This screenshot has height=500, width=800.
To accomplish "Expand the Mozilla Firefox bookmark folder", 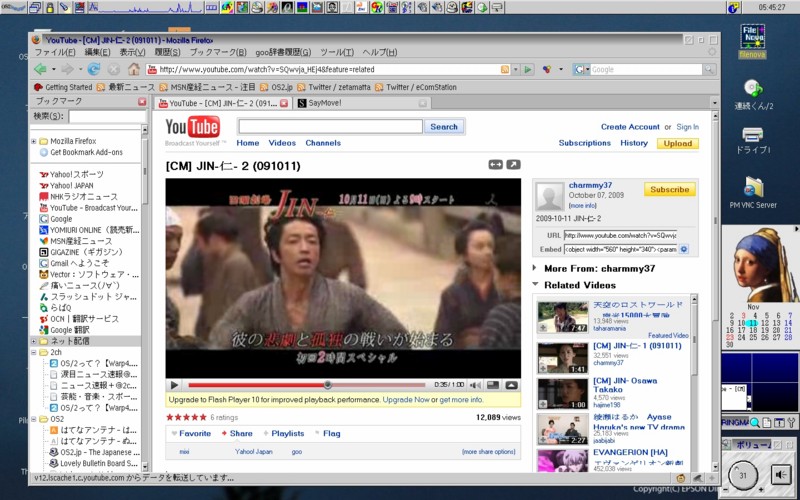I will coord(34,141).
